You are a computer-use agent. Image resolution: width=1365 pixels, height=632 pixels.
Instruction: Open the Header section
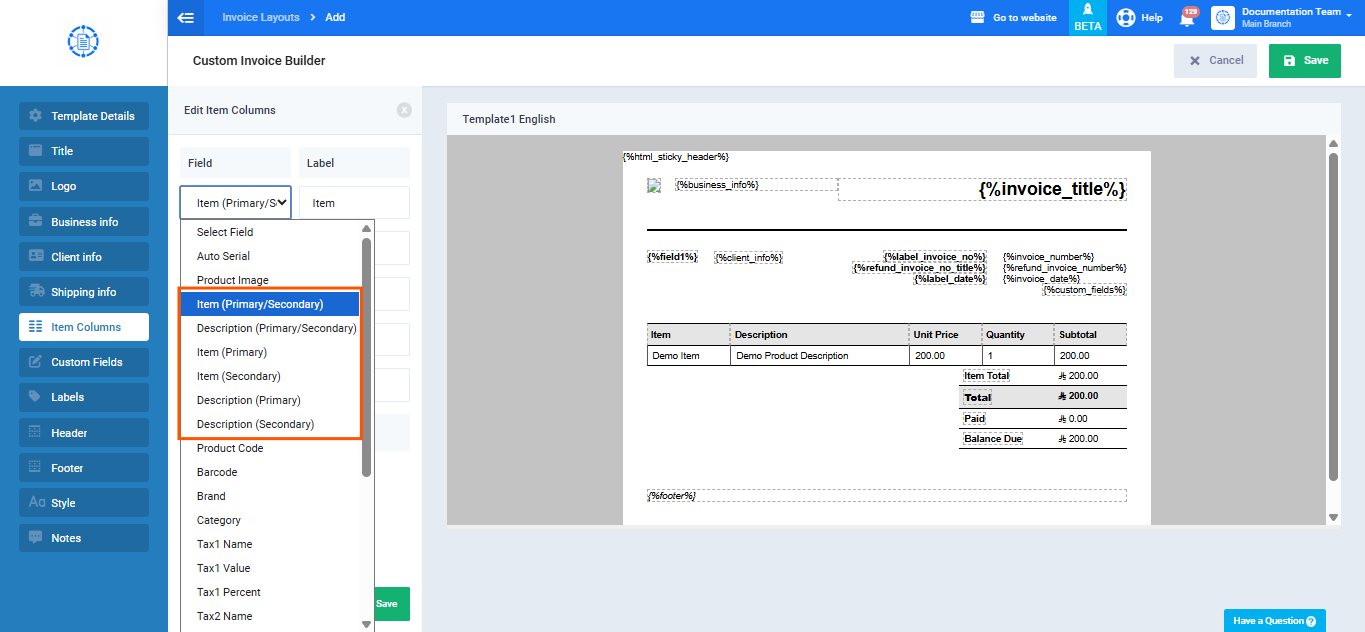84,433
